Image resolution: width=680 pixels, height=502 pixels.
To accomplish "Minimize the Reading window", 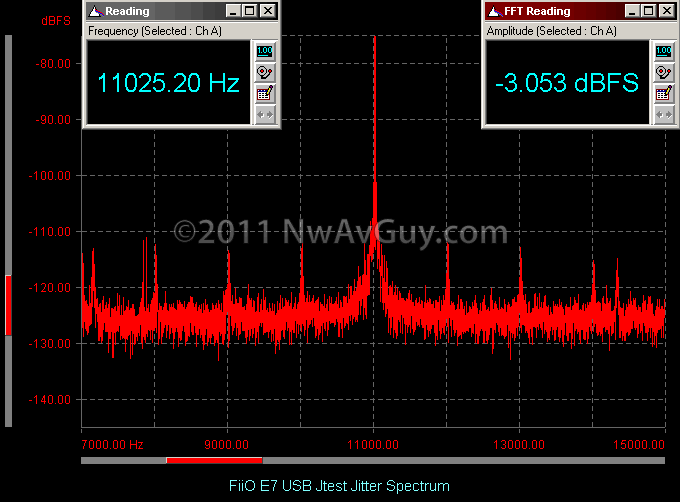I will [x=233, y=11].
